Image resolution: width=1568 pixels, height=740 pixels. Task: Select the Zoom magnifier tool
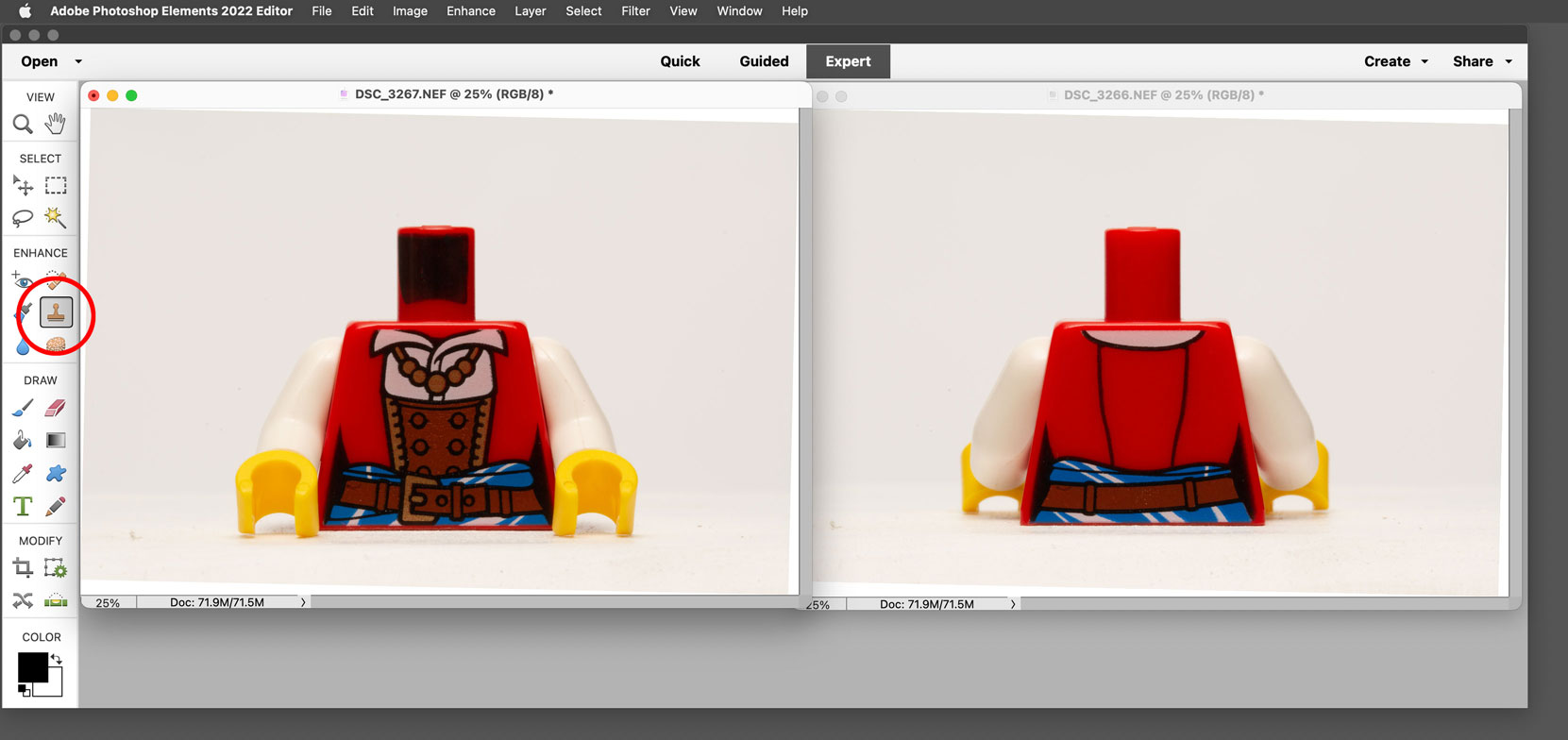click(x=23, y=124)
